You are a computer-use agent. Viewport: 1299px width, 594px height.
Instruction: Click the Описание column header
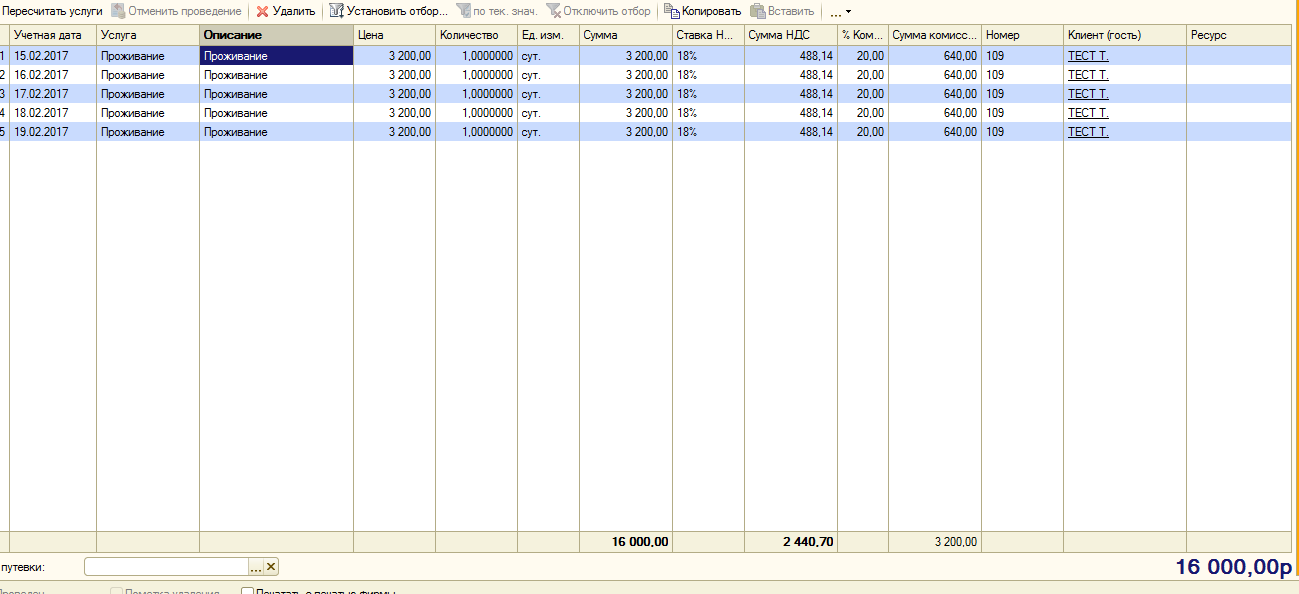coord(276,35)
